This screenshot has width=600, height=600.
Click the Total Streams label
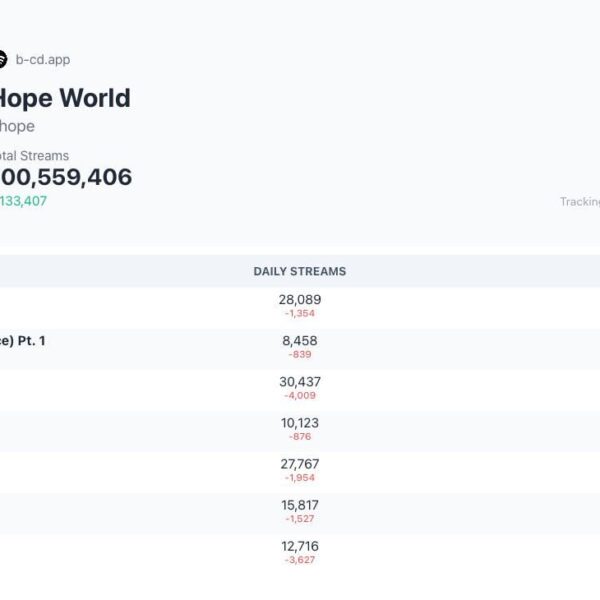coord(34,156)
